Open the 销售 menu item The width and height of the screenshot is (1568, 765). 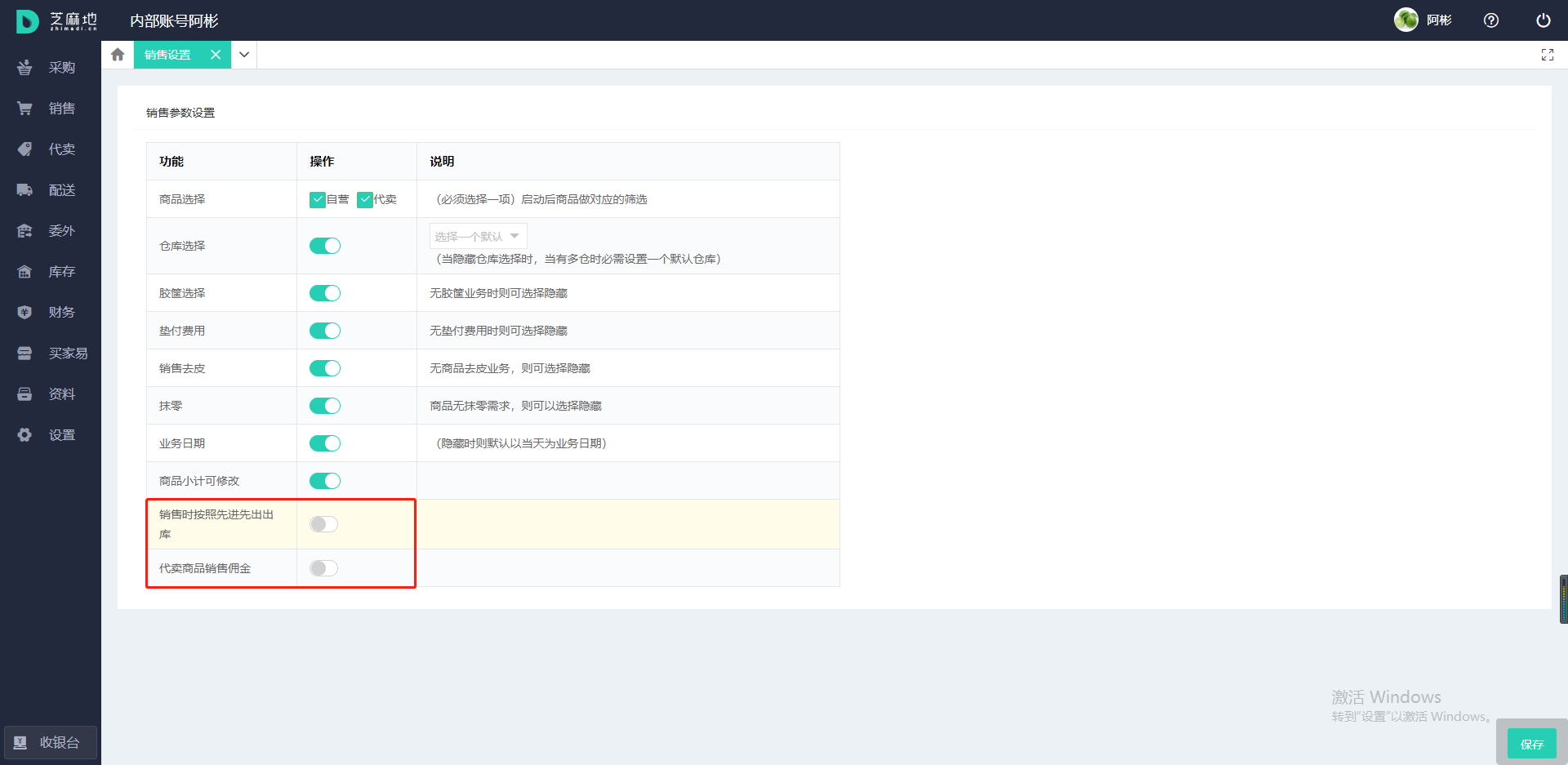pyautogui.click(x=51, y=109)
